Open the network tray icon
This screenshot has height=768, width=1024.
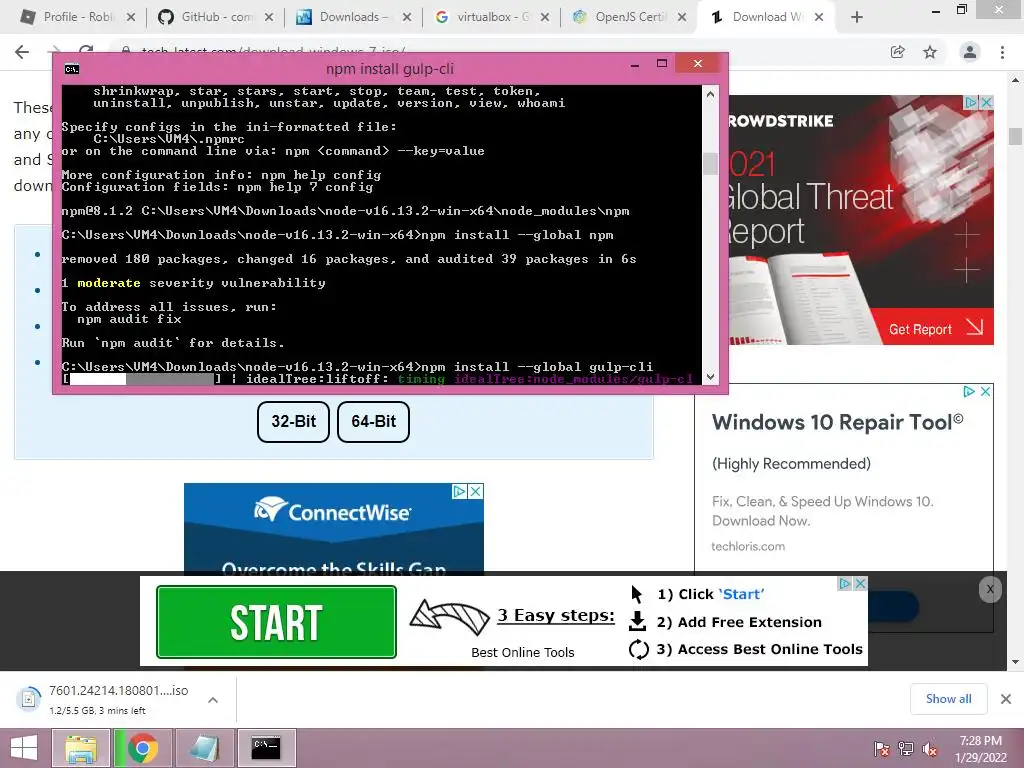pyautogui.click(x=906, y=748)
